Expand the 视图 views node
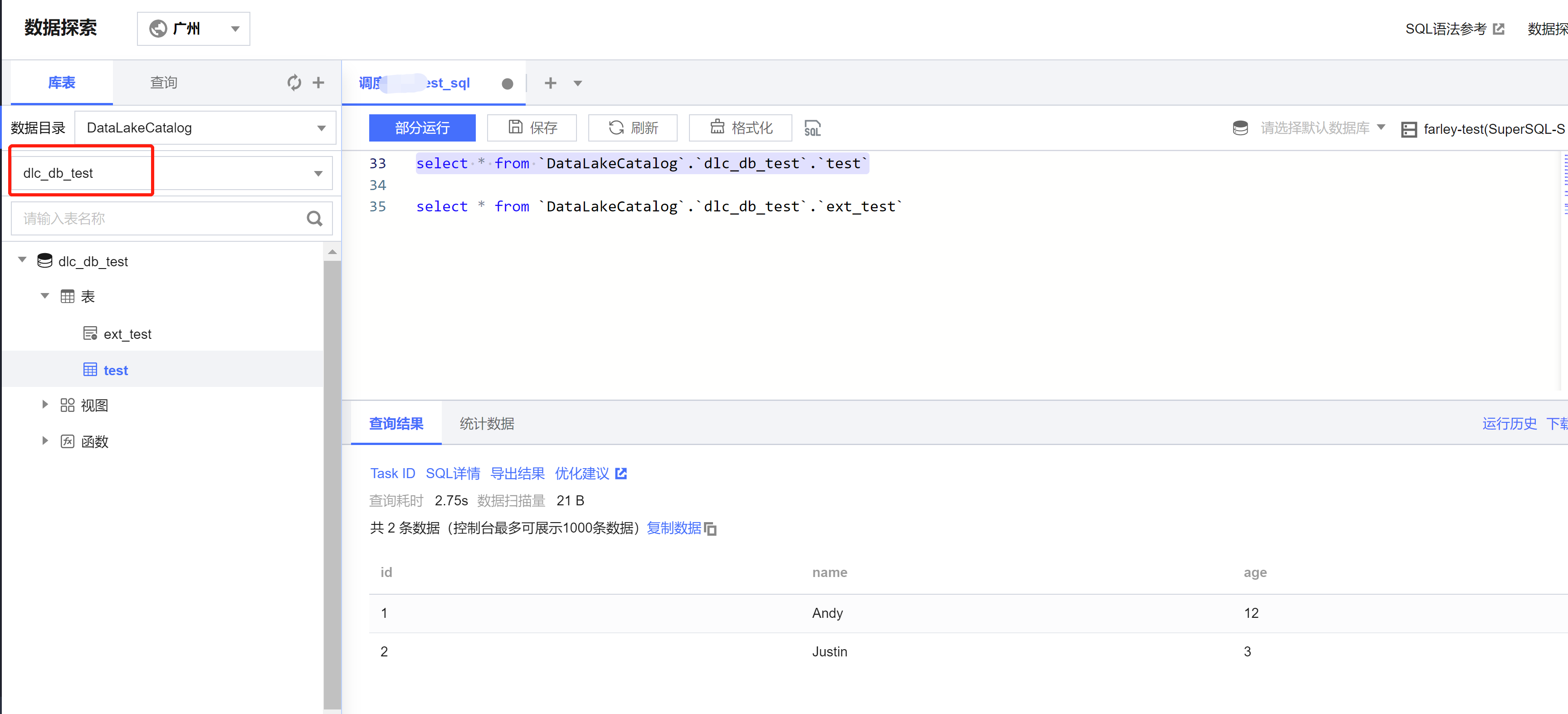Viewport: 1568px width, 714px height. point(45,404)
